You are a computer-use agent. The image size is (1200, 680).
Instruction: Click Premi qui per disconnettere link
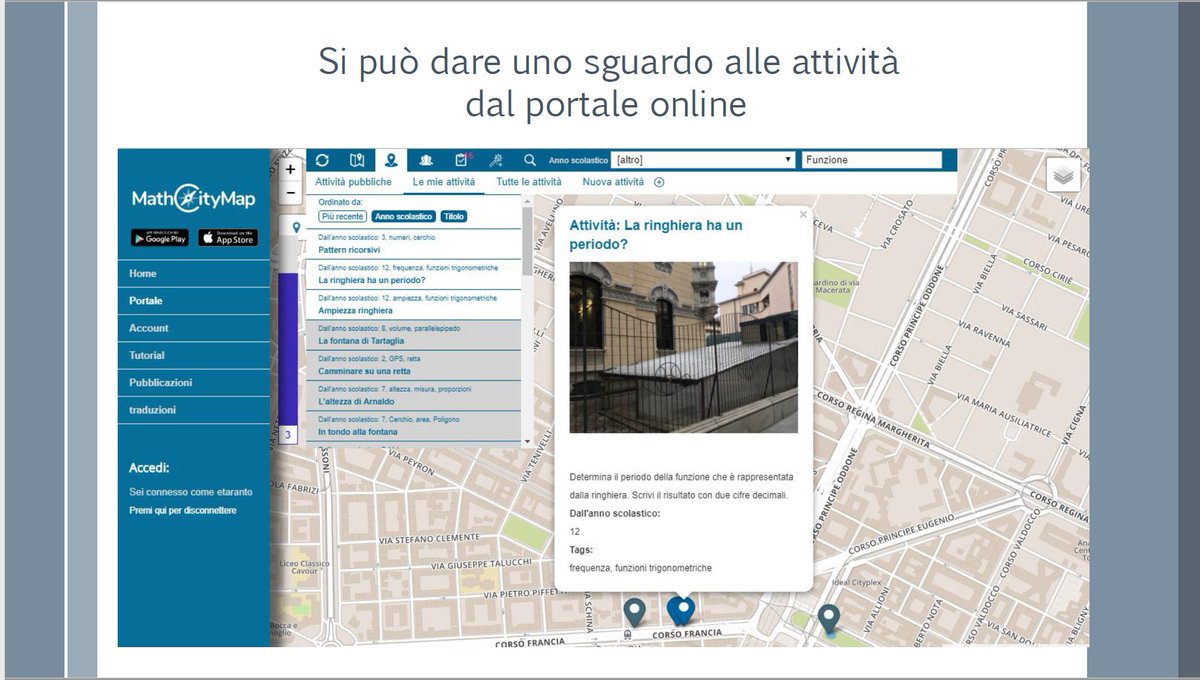pos(183,510)
